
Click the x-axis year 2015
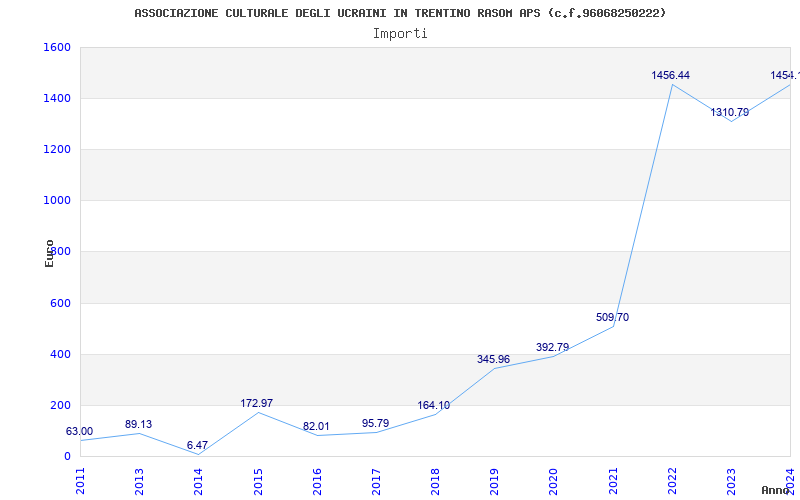[258, 481]
